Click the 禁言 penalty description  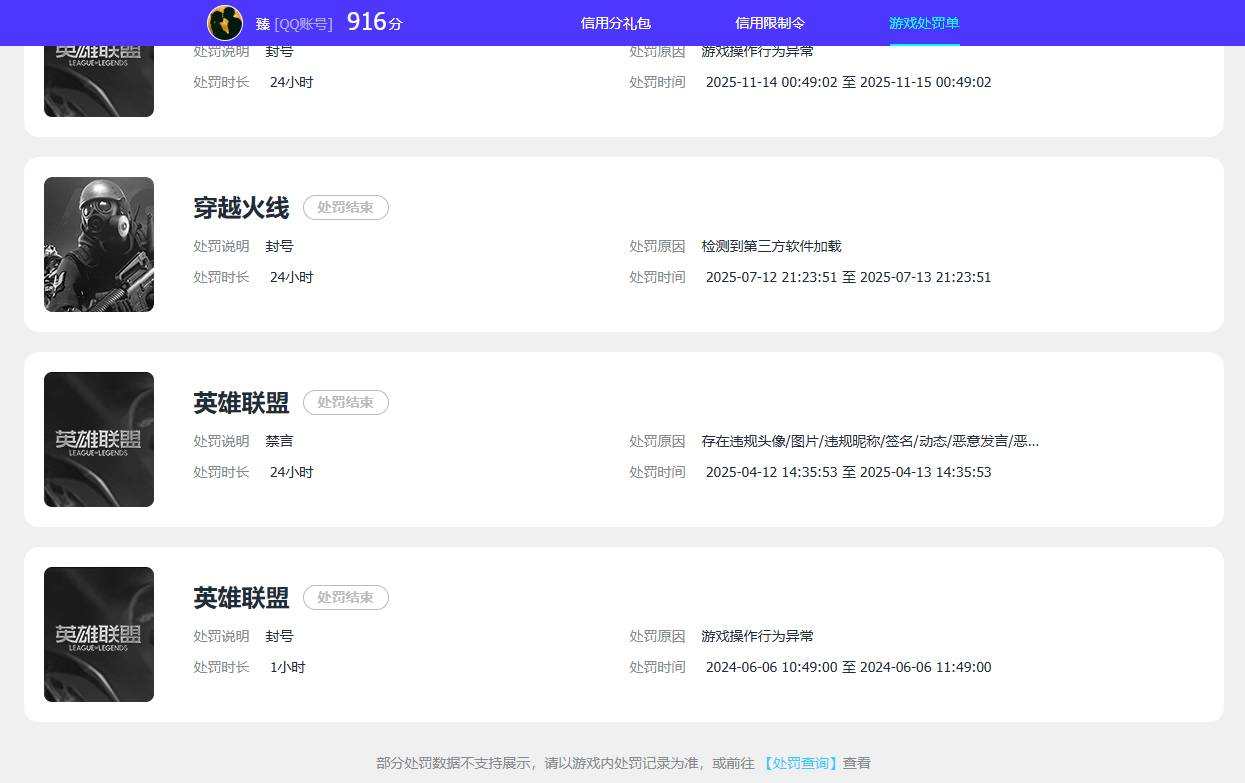280,441
